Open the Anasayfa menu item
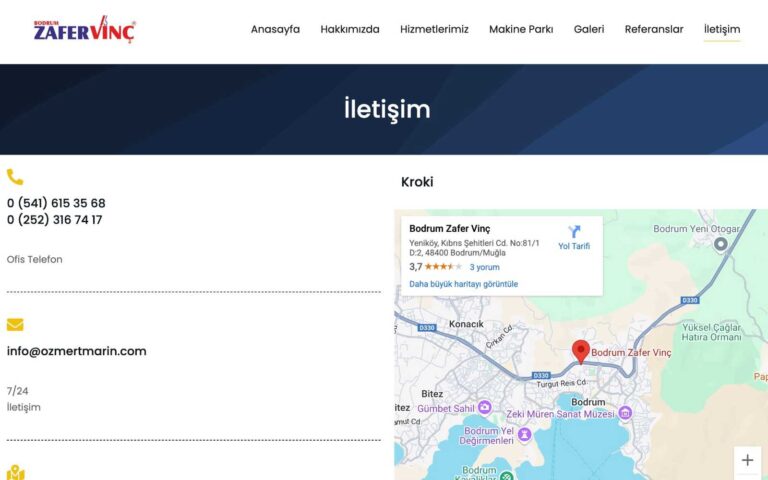Image resolution: width=768 pixels, height=480 pixels. pos(275,30)
